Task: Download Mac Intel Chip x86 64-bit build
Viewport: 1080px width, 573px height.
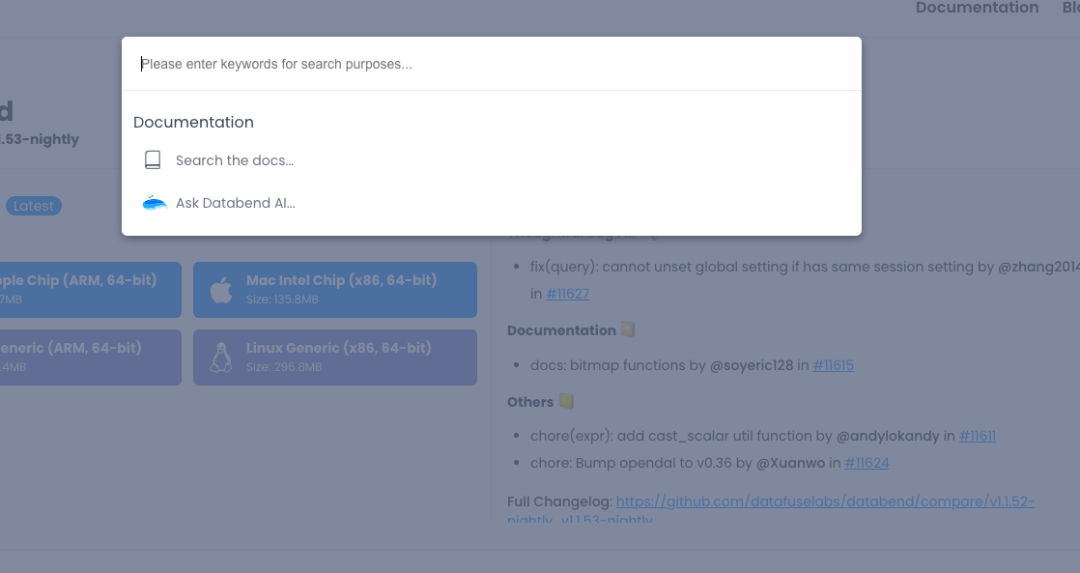Action: coord(335,290)
